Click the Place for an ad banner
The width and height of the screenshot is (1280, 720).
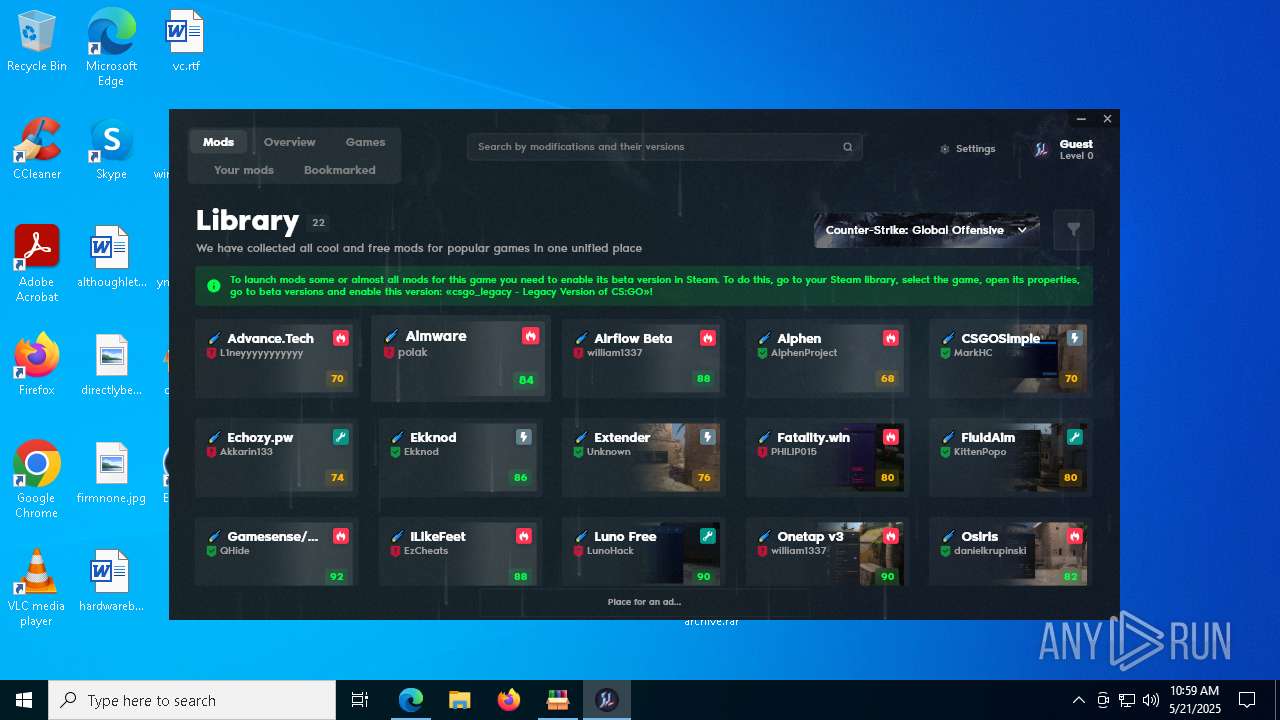pos(644,602)
